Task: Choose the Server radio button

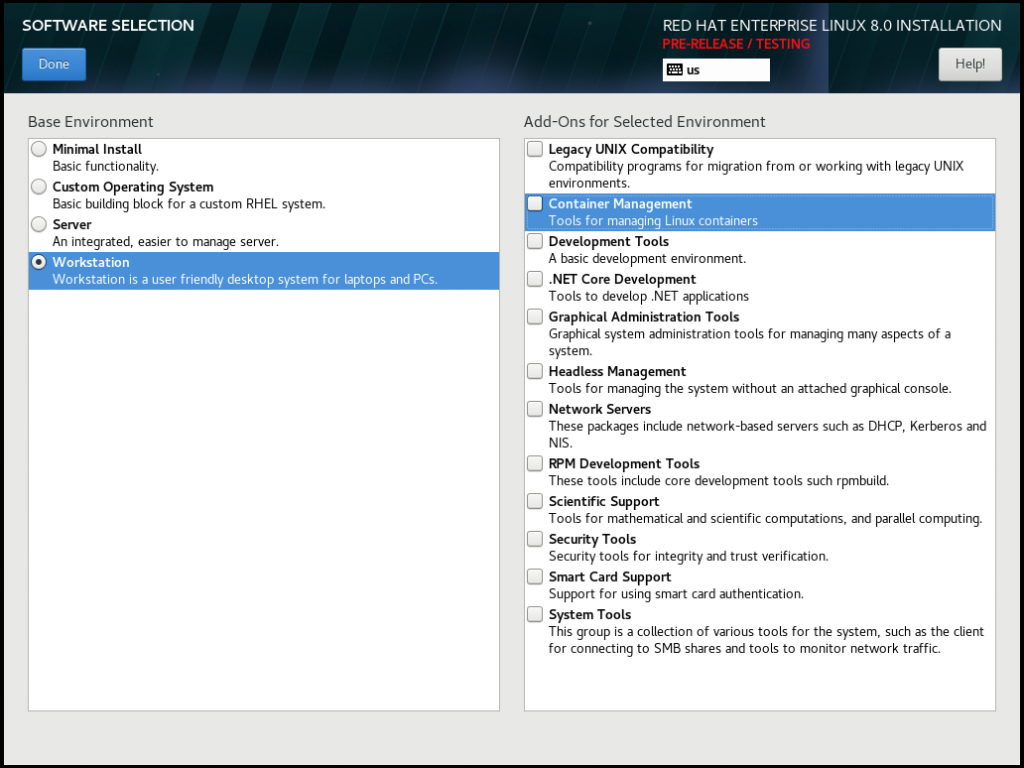Action: tap(39, 224)
